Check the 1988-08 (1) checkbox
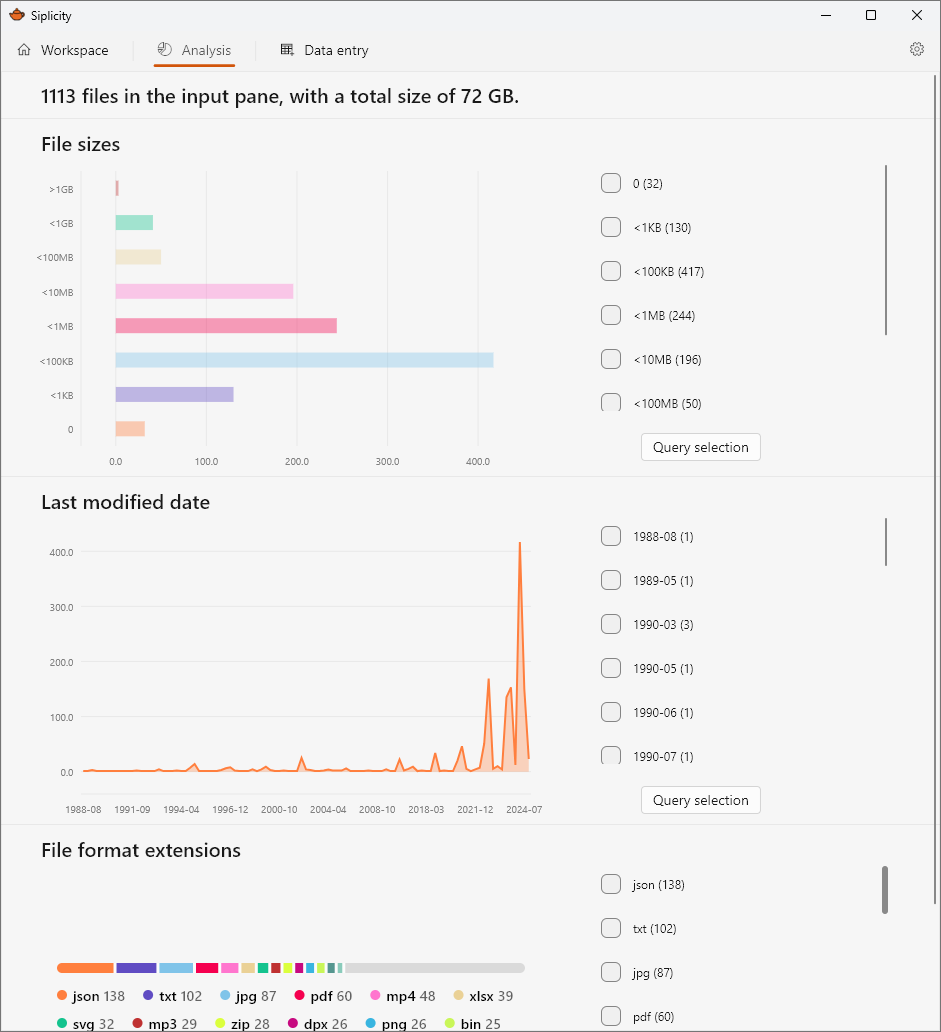The image size is (941, 1032). (610, 536)
